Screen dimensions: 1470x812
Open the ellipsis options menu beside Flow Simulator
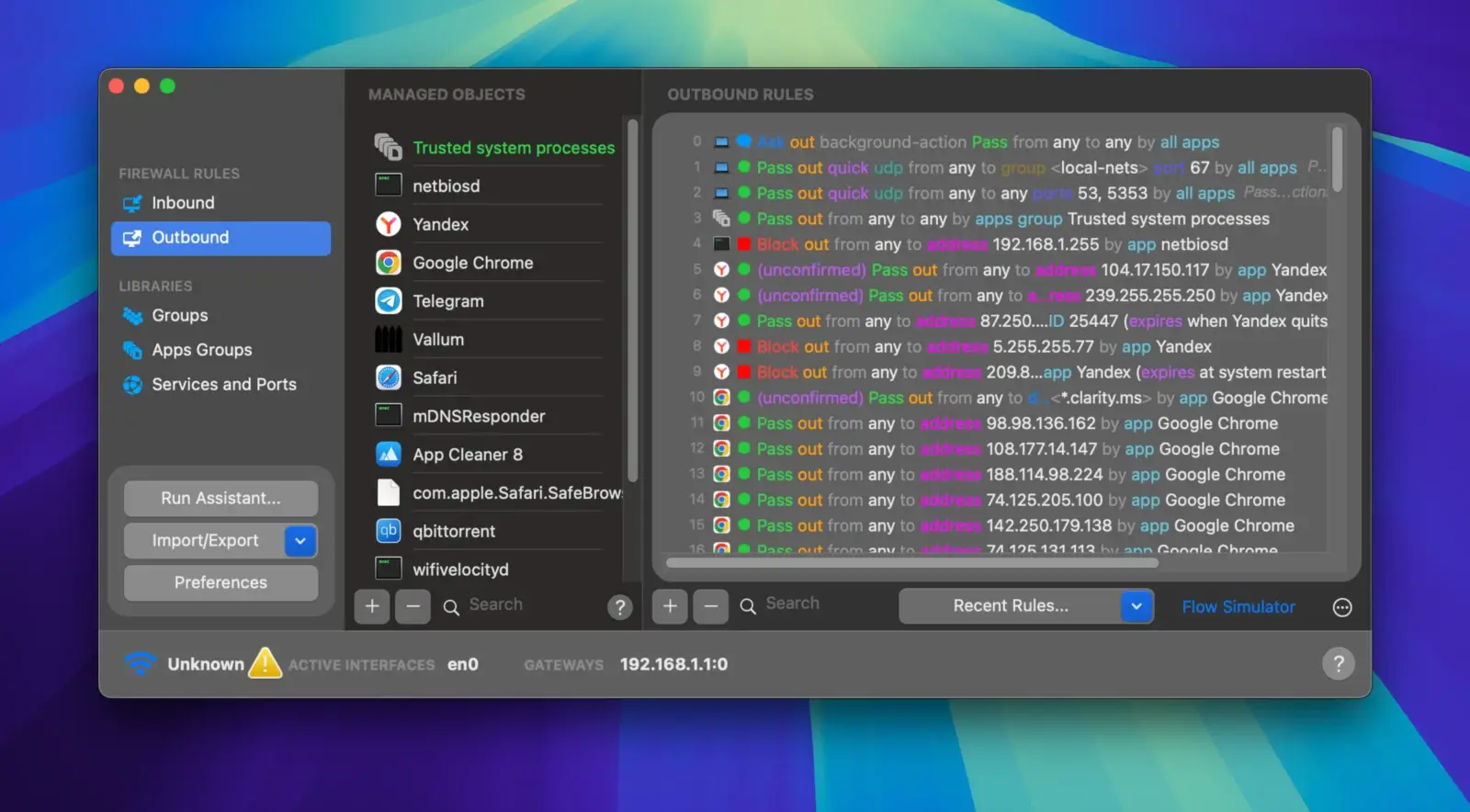[x=1342, y=607]
